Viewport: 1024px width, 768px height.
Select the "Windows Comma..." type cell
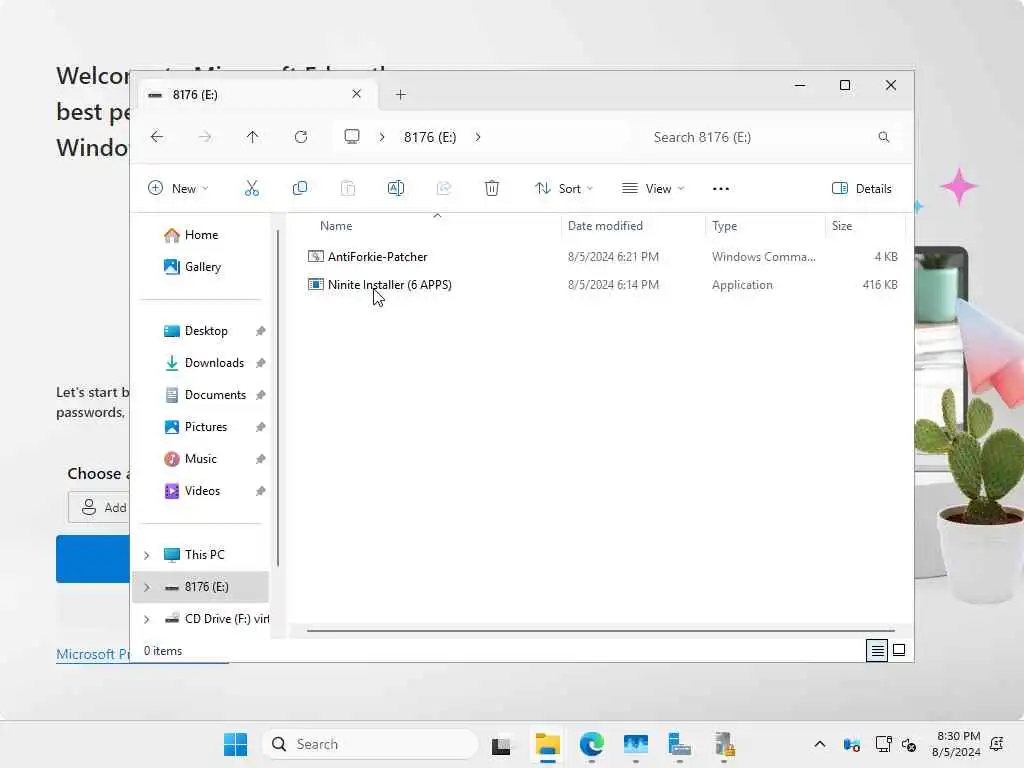(763, 257)
